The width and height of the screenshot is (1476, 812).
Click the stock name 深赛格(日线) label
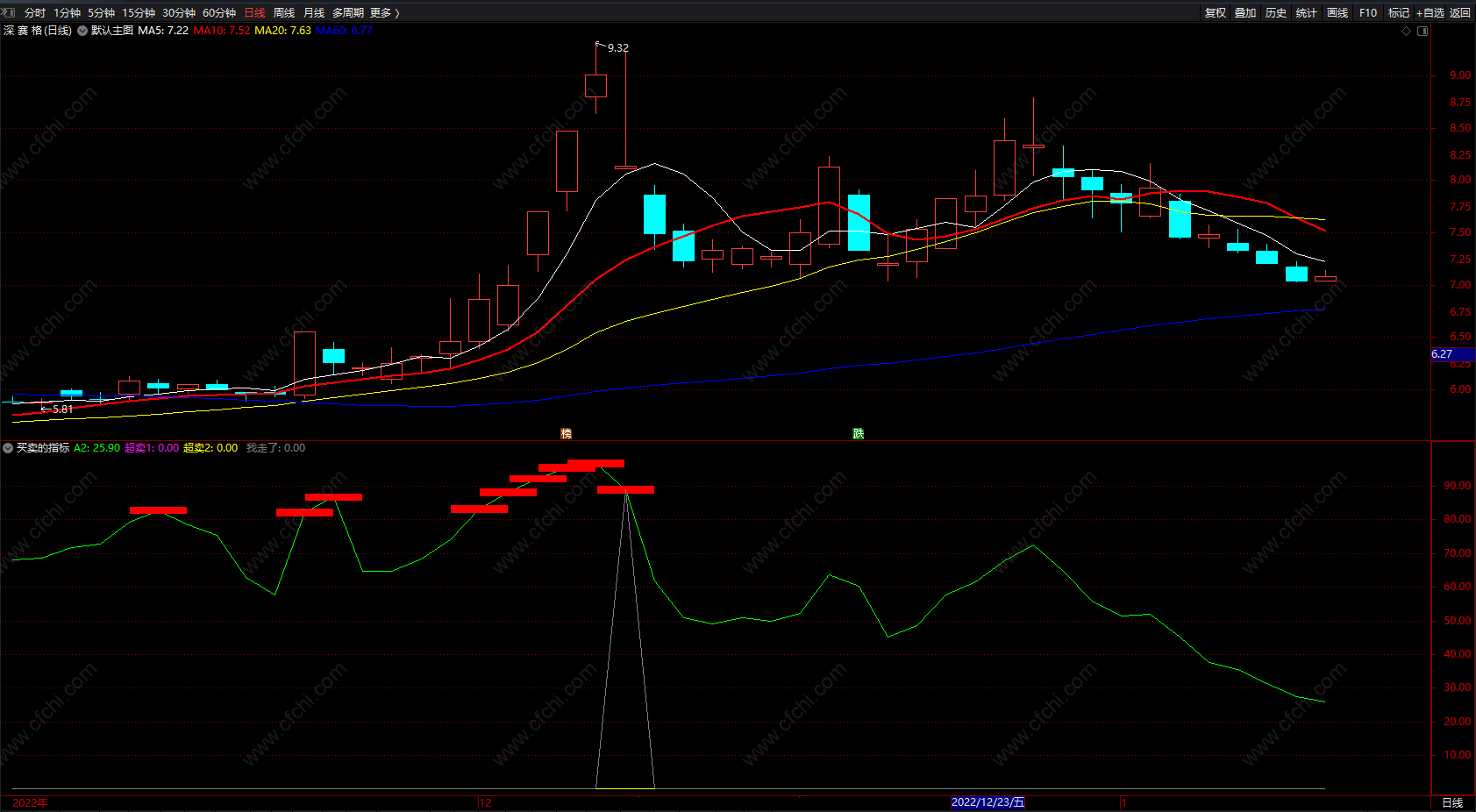point(38,31)
